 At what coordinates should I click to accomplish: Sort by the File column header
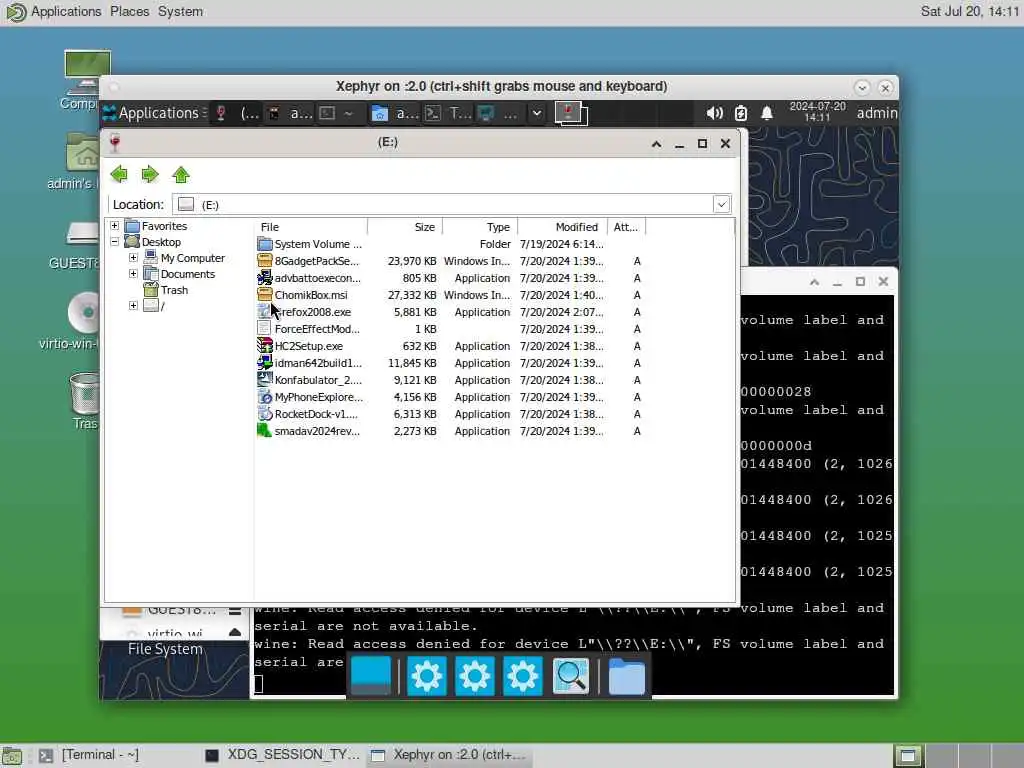[x=311, y=227]
